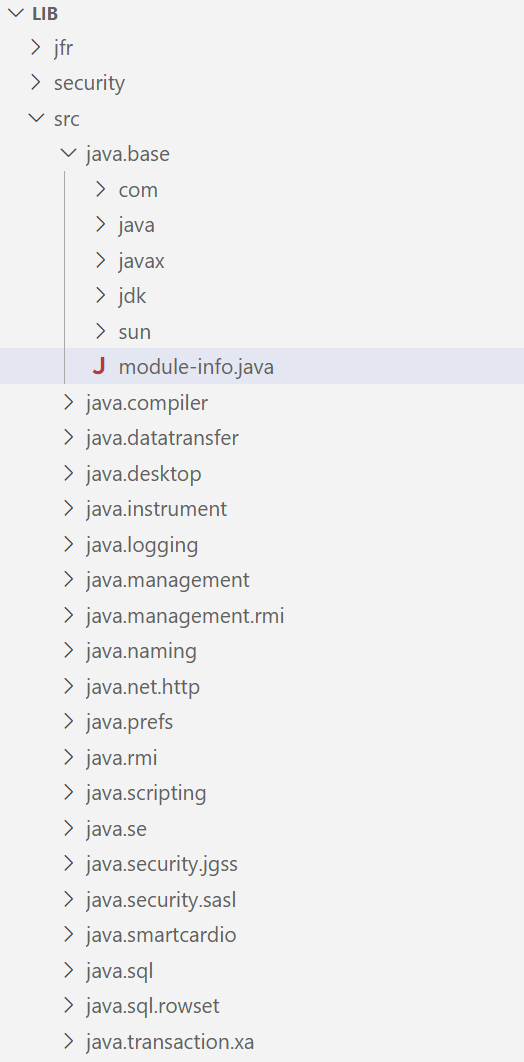Select the java.compiler folder

262,402
